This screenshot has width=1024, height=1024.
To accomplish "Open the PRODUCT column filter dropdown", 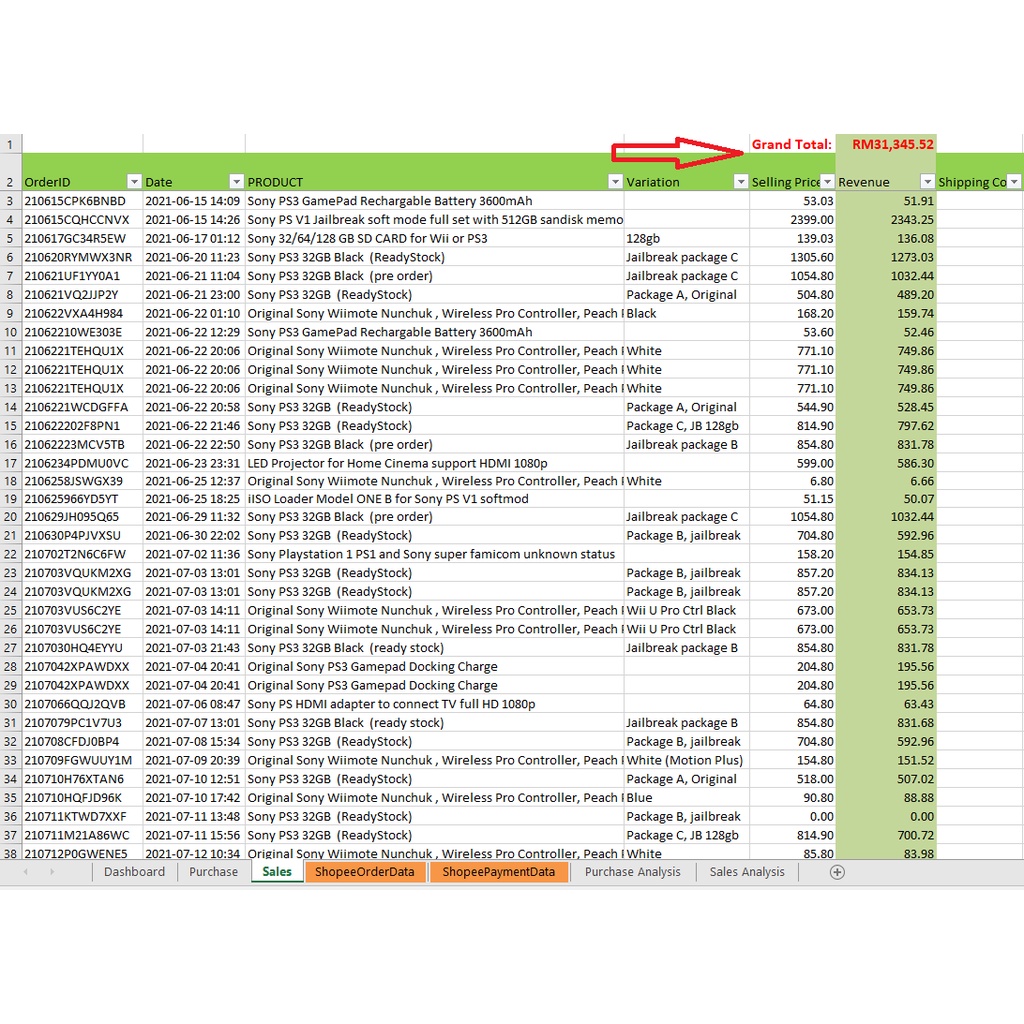I will pyautogui.click(x=615, y=182).
